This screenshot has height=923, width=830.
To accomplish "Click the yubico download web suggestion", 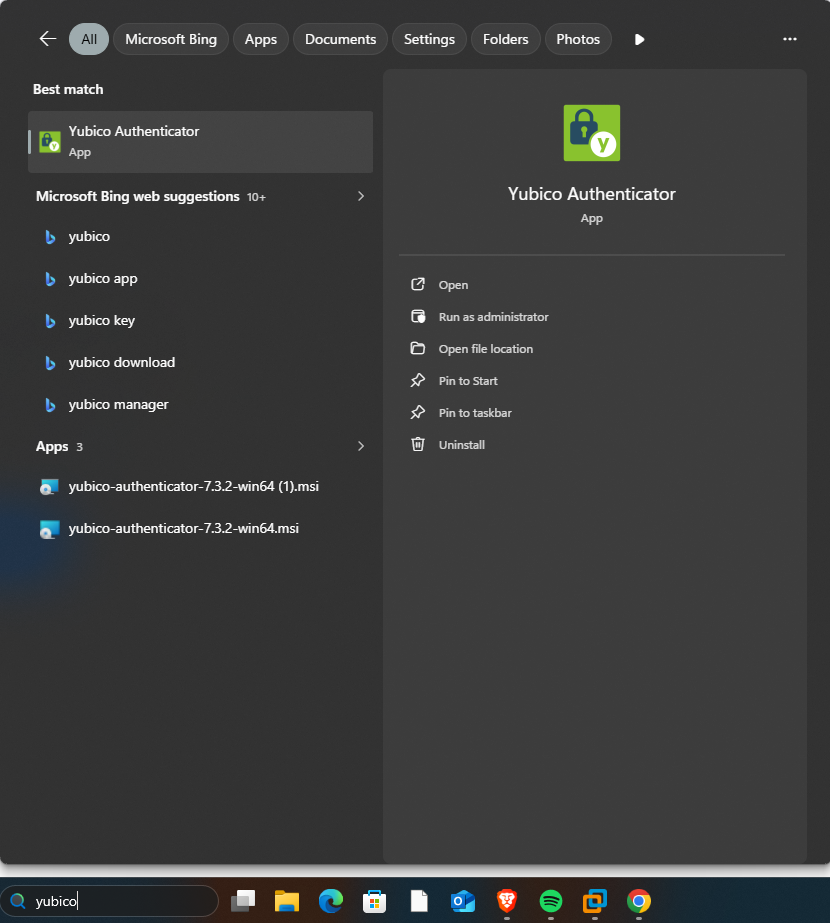I will pyautogui.click(x=121, y=363).
